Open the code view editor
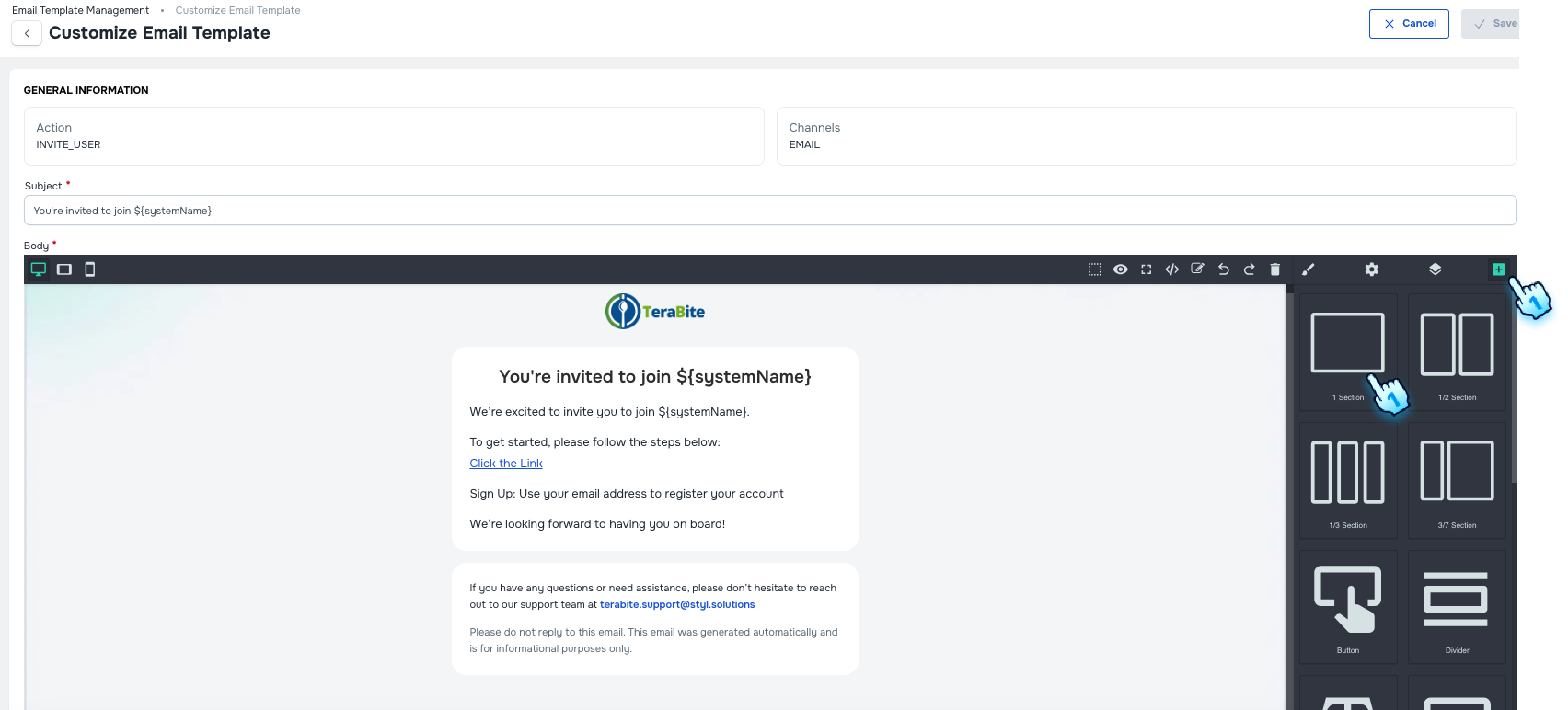The image size is (1568, 710). [x=1172, y=269]
